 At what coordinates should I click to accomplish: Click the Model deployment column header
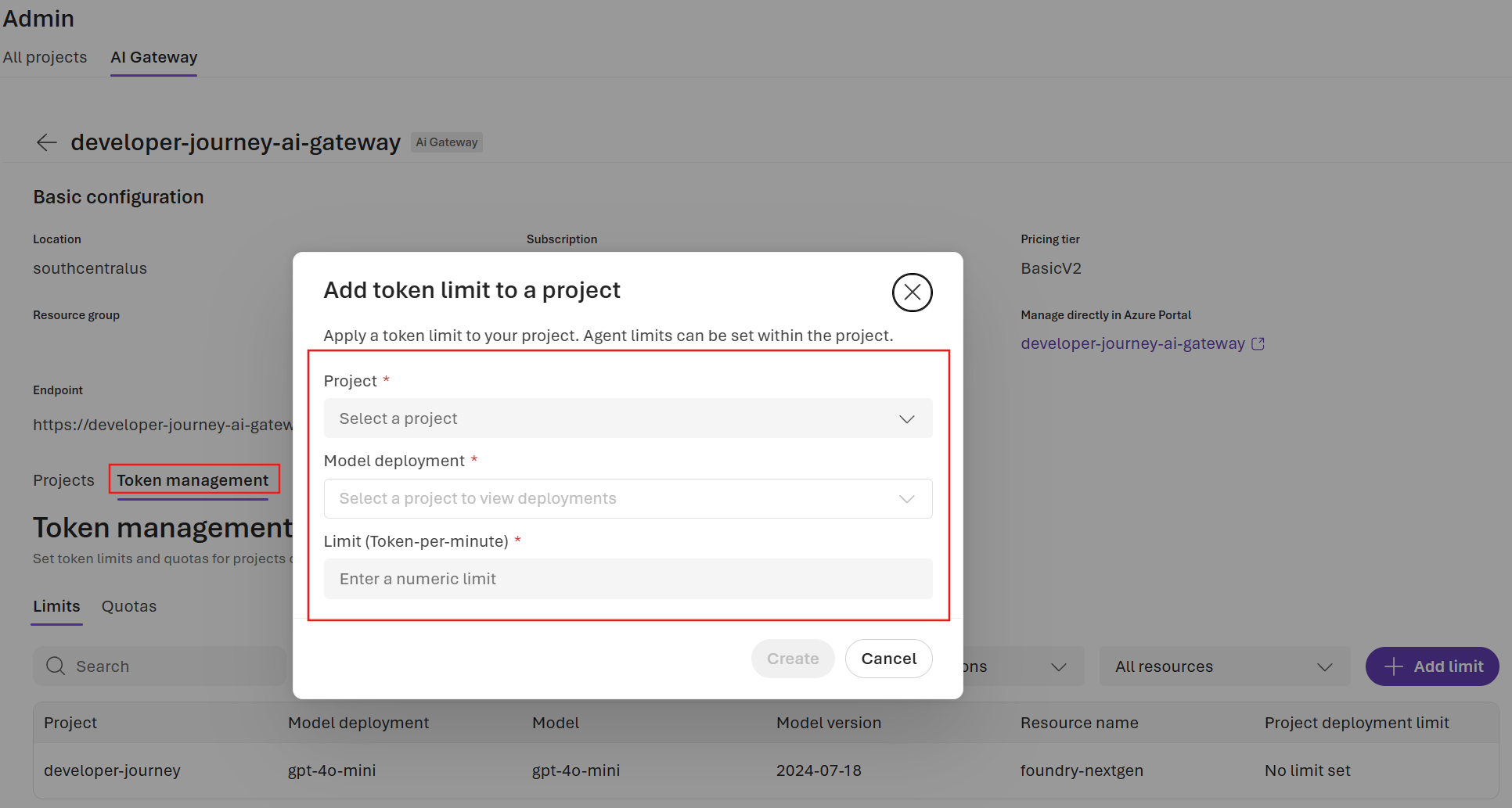pos(358,723)
